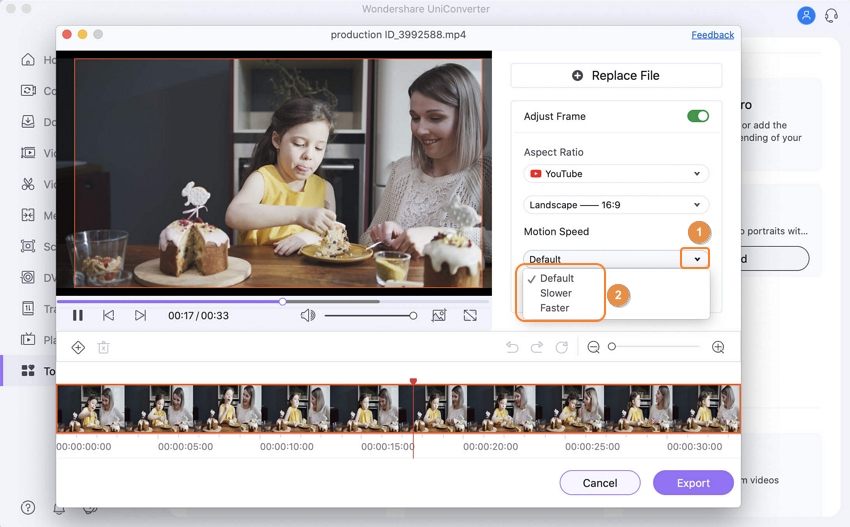This screenshot has width=850, height=527.
Task: Click the video clip thumbnail strip
Action: 398,409
